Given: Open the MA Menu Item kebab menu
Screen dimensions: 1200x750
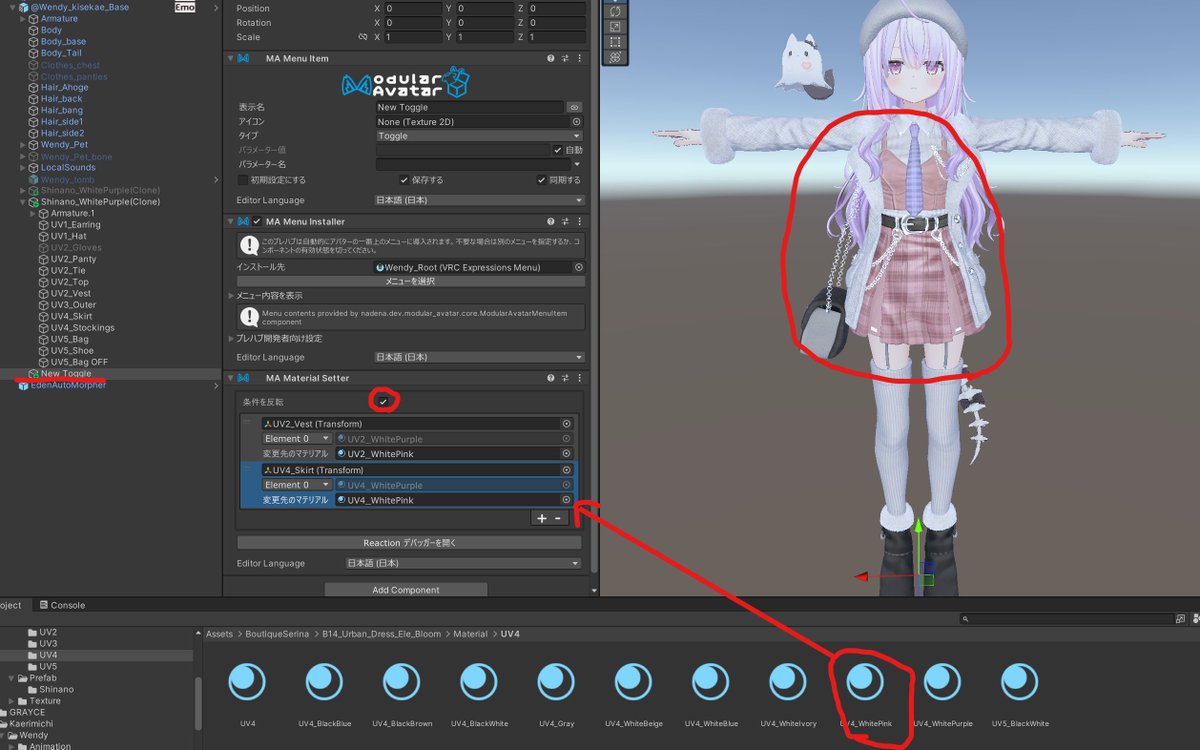Looking at the screenshot, I should [579, 58].
